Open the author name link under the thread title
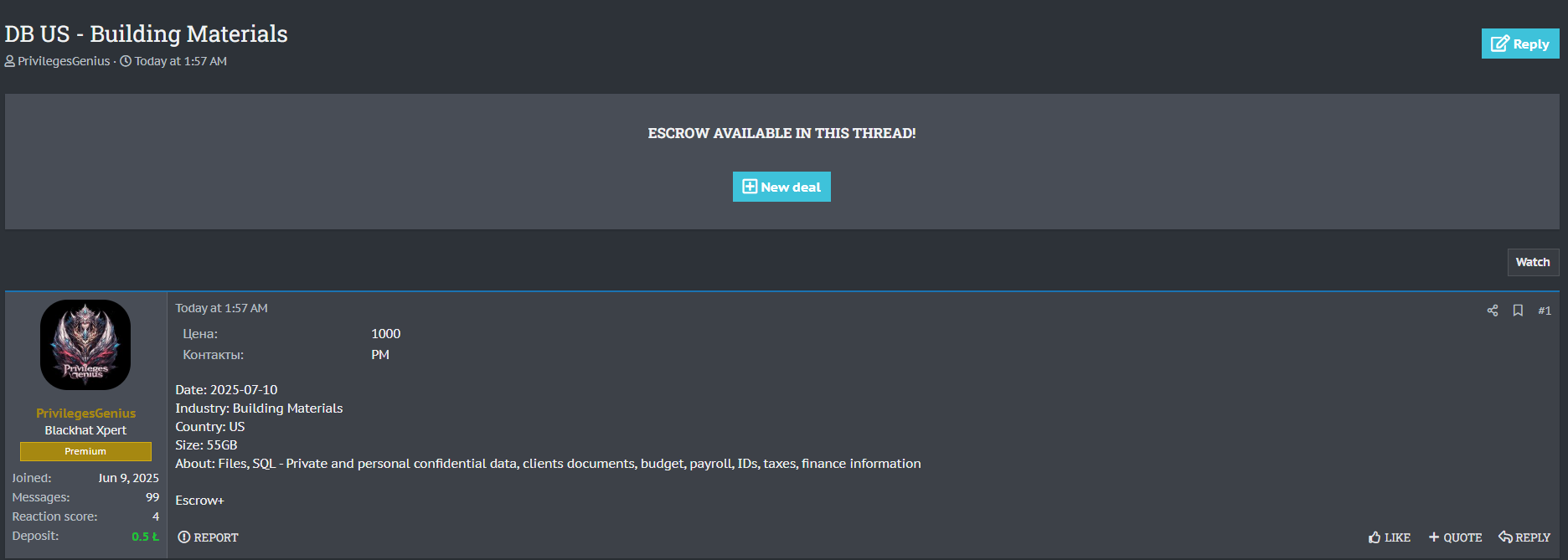1568x560 pixels. pyautogui.click(x=64, y=61)
